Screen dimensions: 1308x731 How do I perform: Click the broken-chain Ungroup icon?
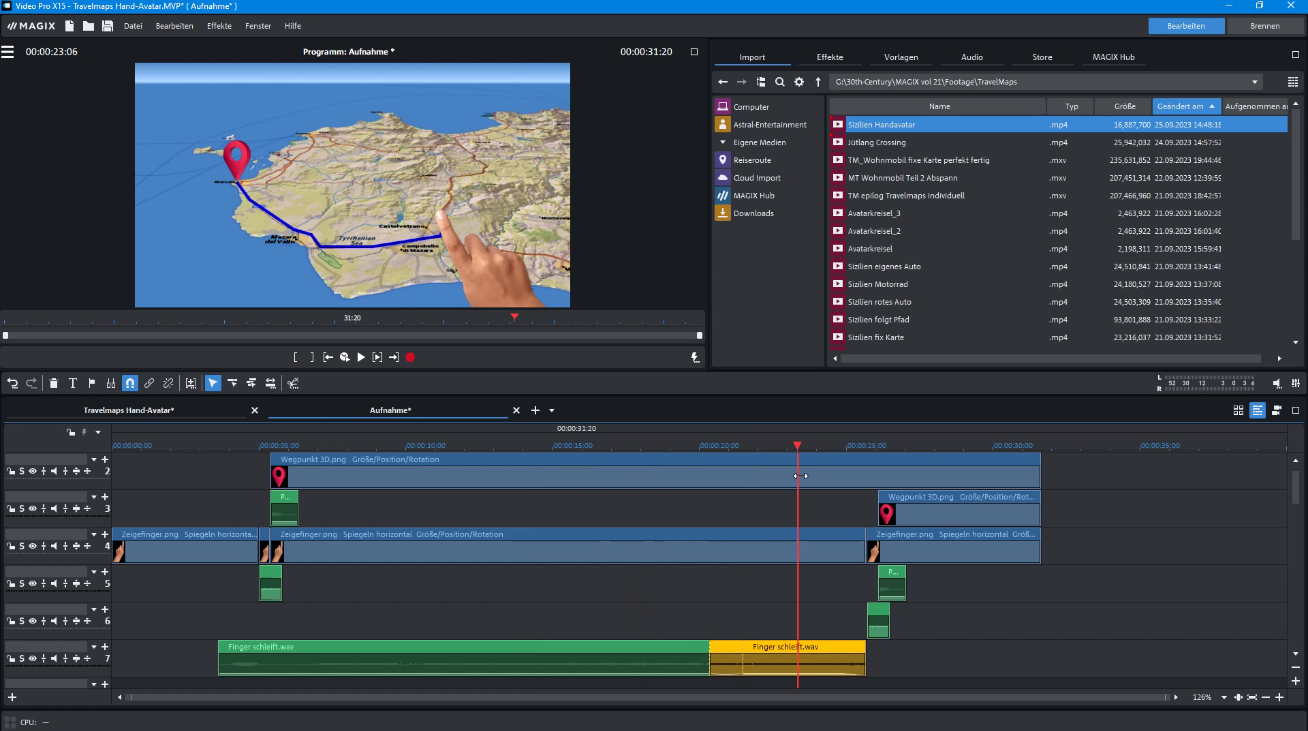pos(169,383)
